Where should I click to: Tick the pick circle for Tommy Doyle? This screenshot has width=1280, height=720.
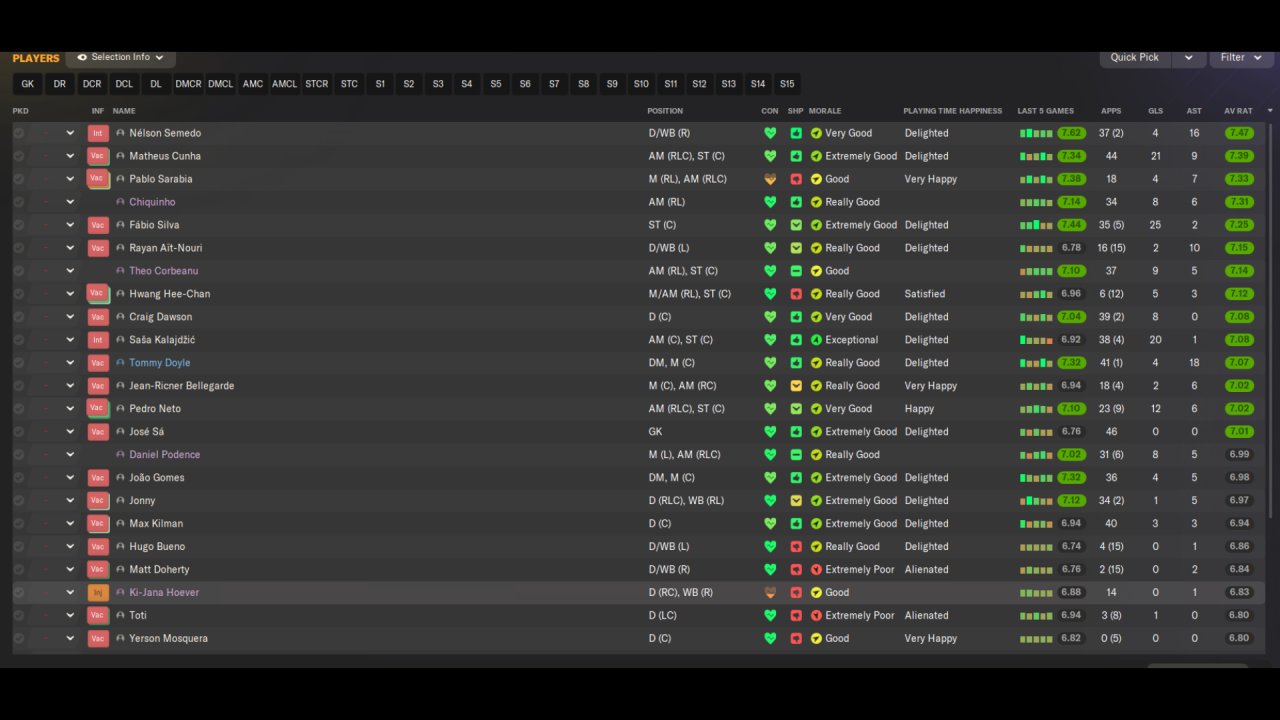click(19, 363)
